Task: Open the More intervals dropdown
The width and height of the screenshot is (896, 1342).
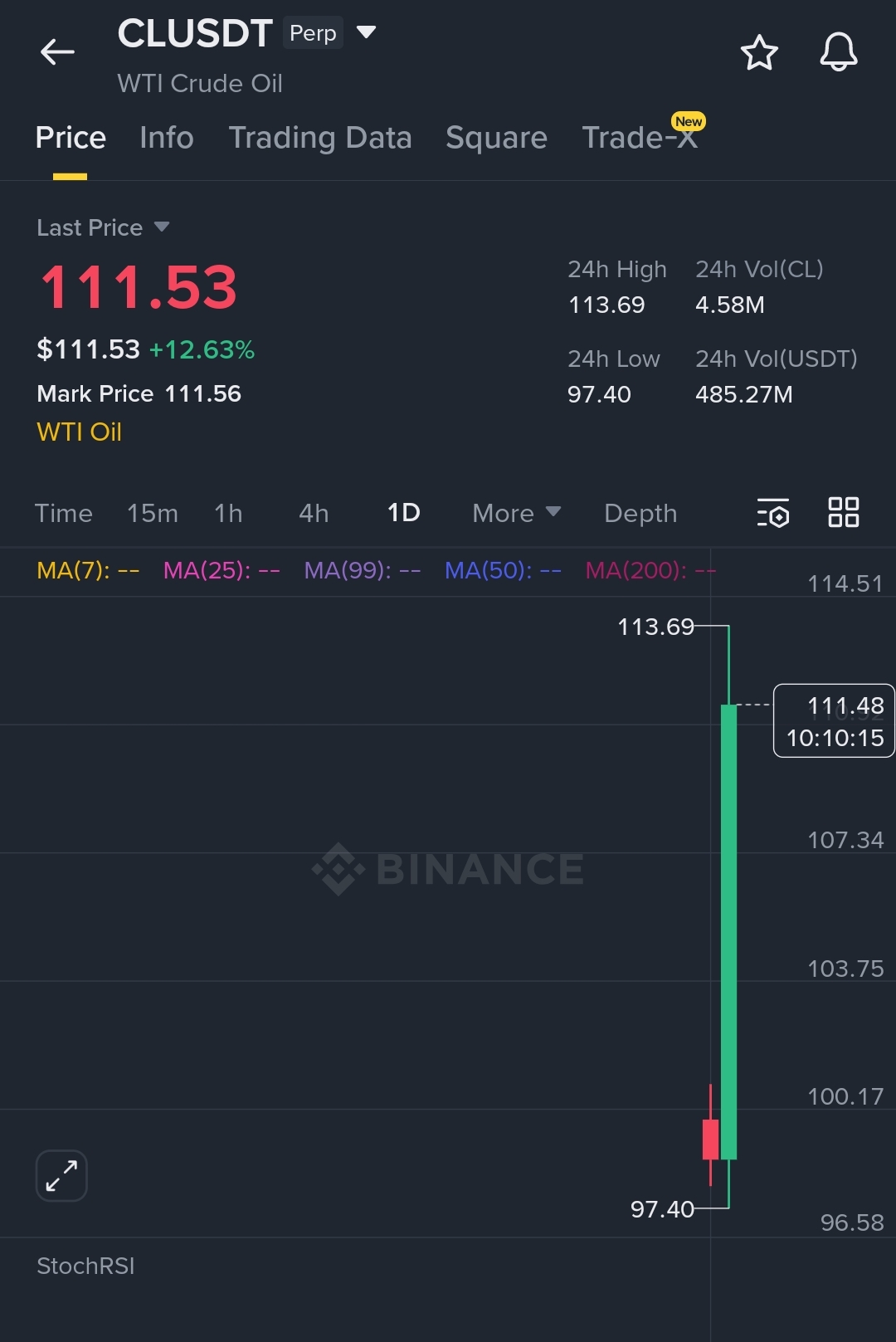Action: pyautogui.click(x=516, y=514)
